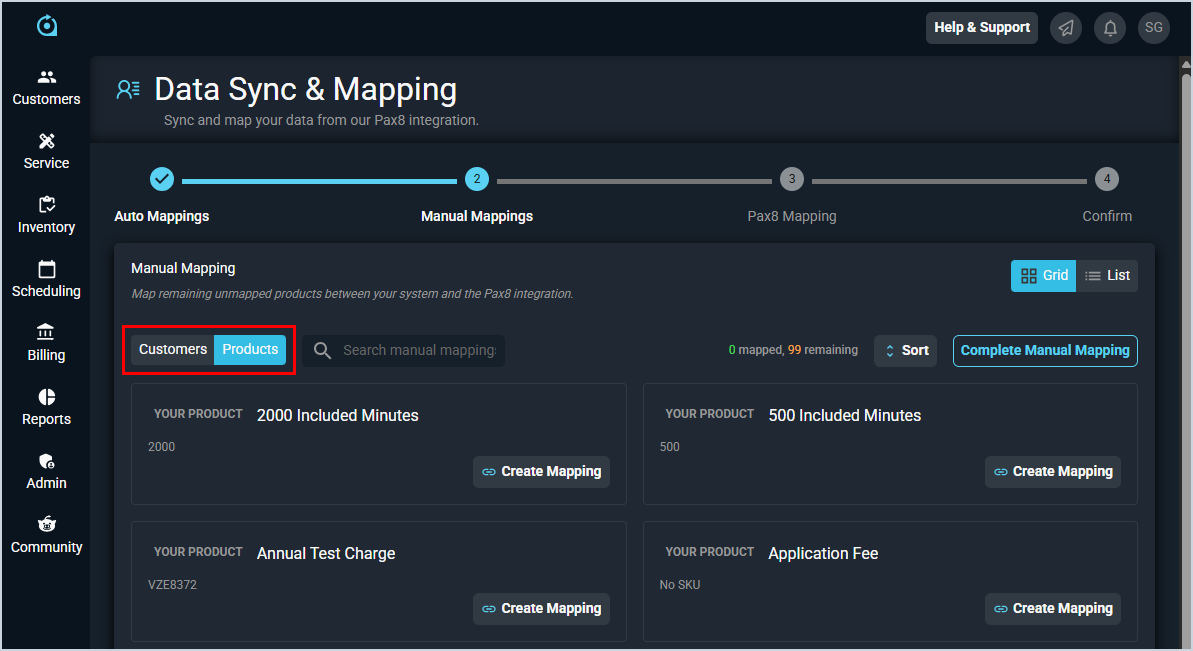Open the Admin section icon
The image size is (1193, 651).
pyautogui.click(x=47, y=461)
